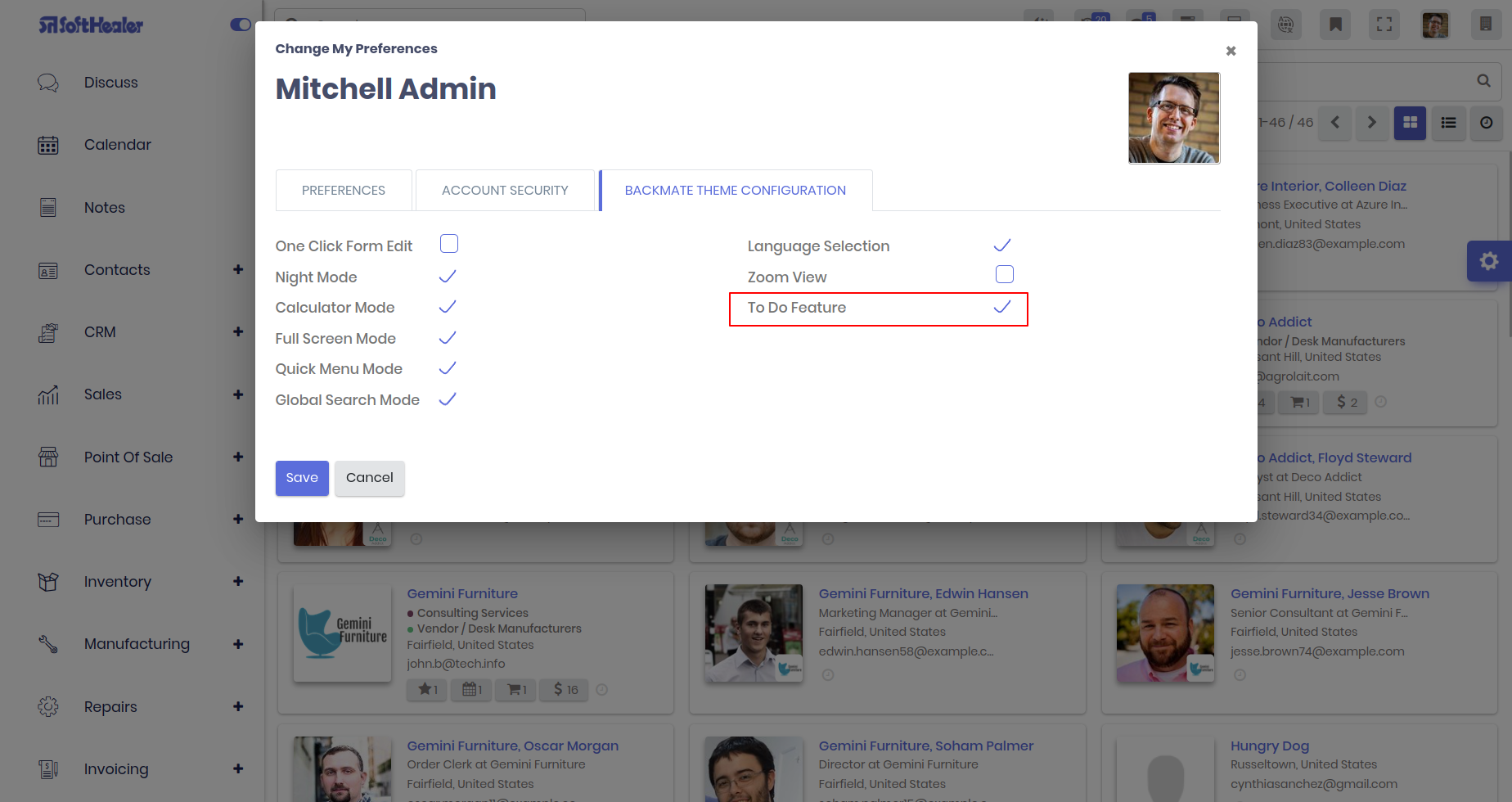Click the SoftHealer logo

[x=91, y=25]
